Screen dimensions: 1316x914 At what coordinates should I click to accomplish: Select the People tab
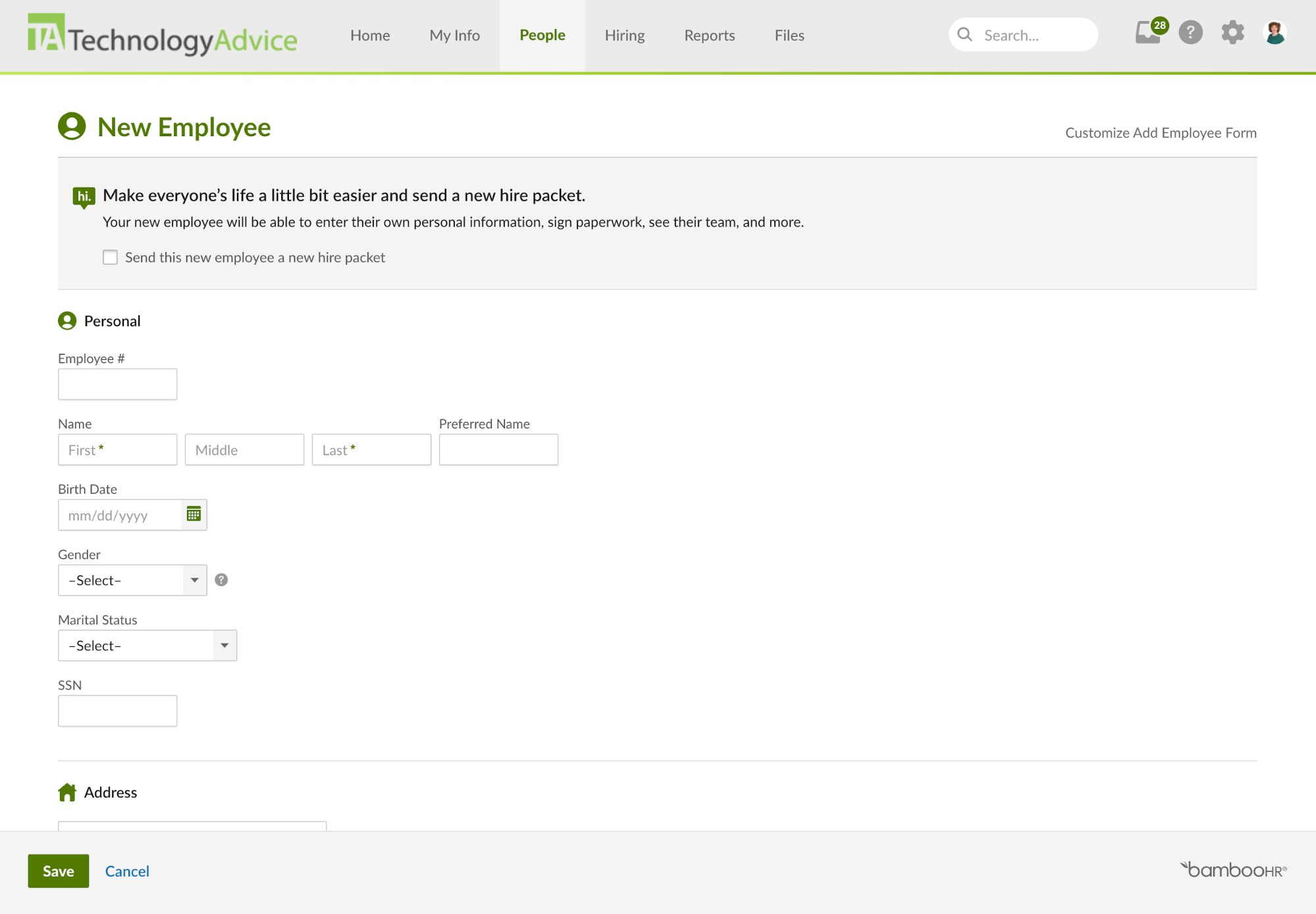click(542, 35)
